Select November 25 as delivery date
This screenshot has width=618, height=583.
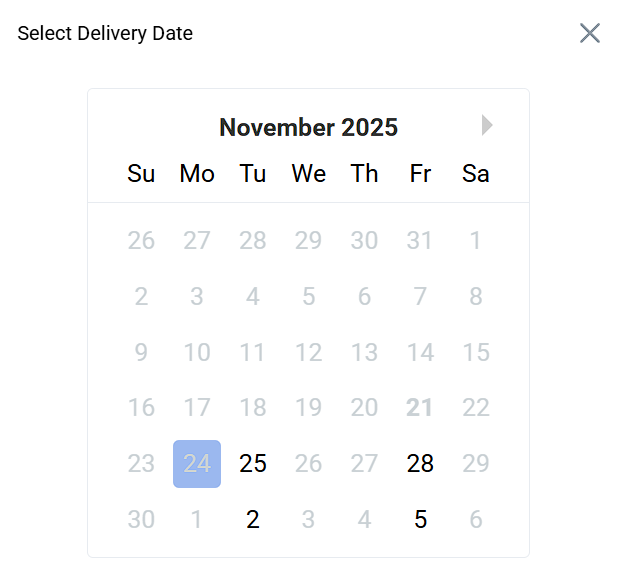click(253, 464)
